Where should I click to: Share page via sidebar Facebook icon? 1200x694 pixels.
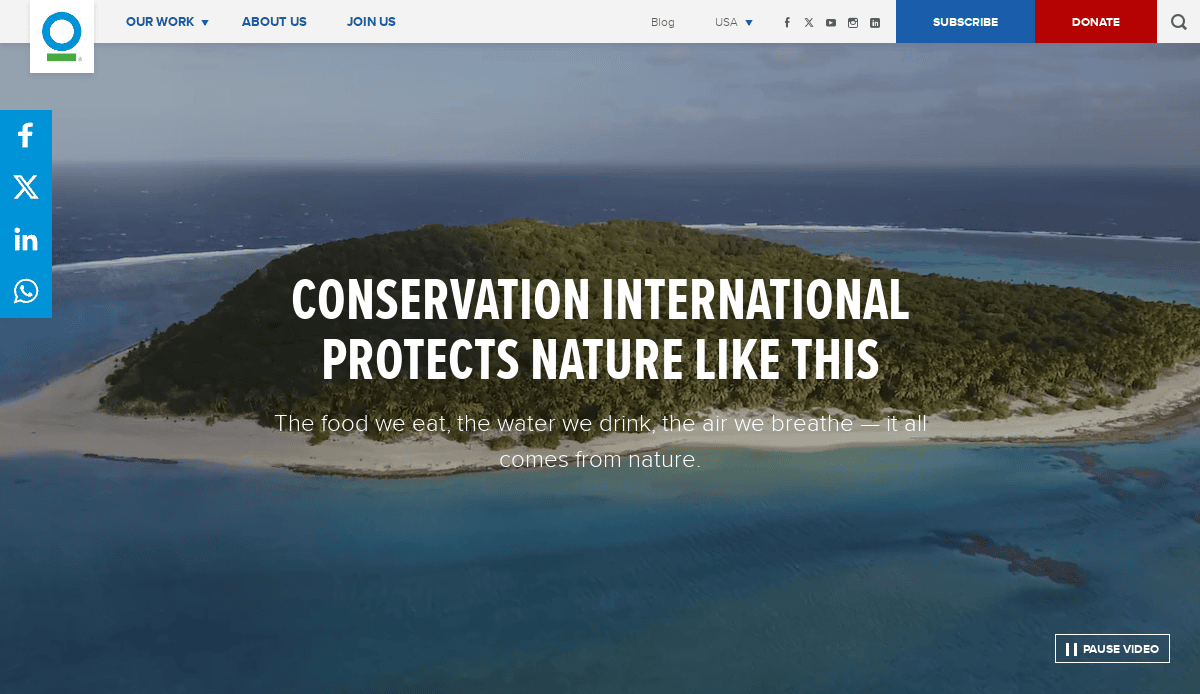pyautogui.click(x=26, y=135)
